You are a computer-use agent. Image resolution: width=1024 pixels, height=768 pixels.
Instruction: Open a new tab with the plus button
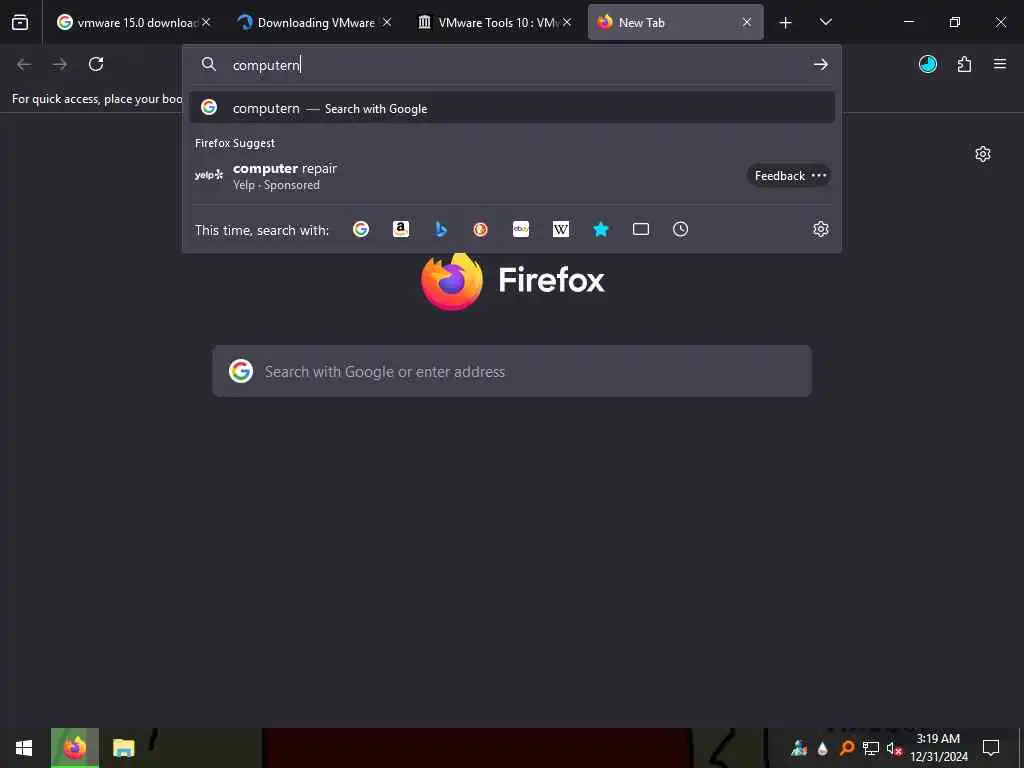pyautogui.click(x=786, y=23)
